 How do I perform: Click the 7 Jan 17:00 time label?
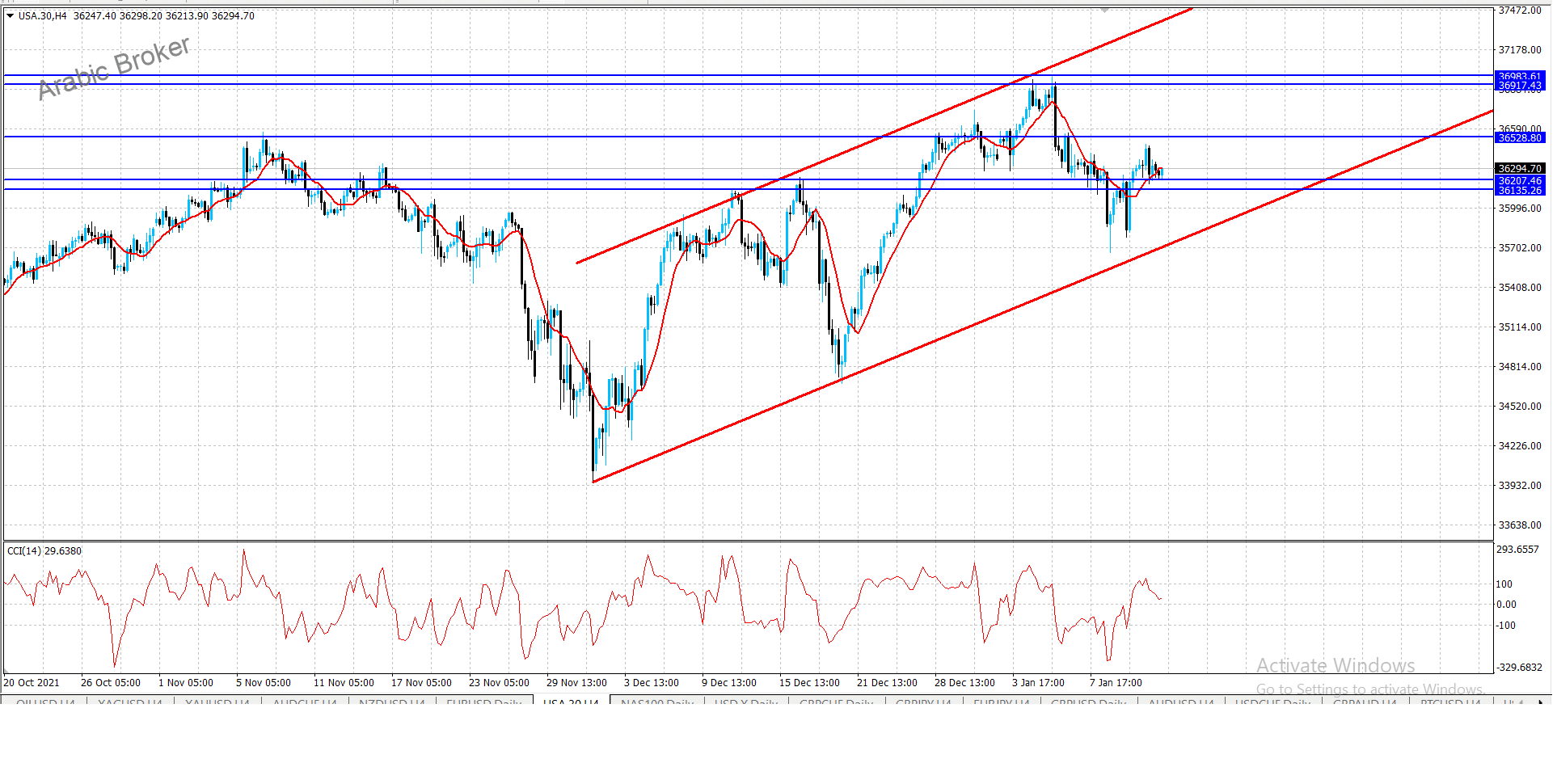(1116, 683)
